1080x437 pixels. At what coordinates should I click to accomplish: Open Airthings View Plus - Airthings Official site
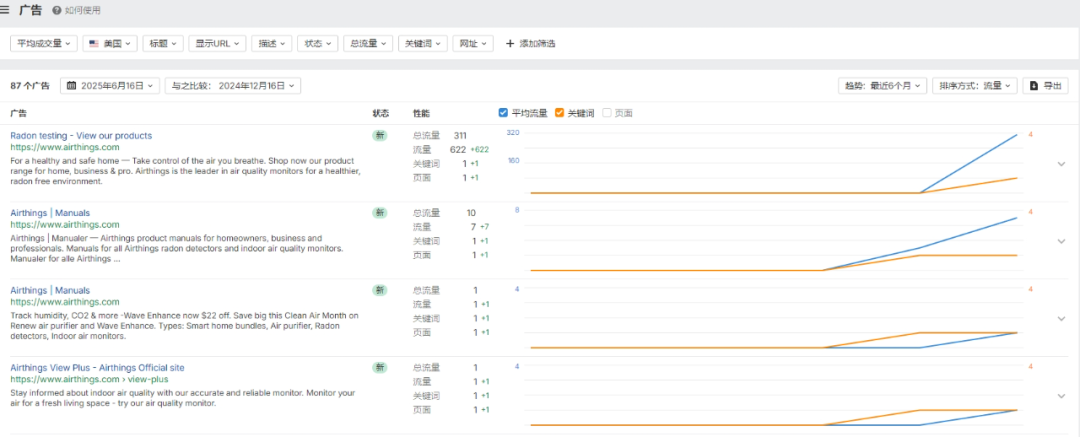pyautogui.click(x=97, y=368)
